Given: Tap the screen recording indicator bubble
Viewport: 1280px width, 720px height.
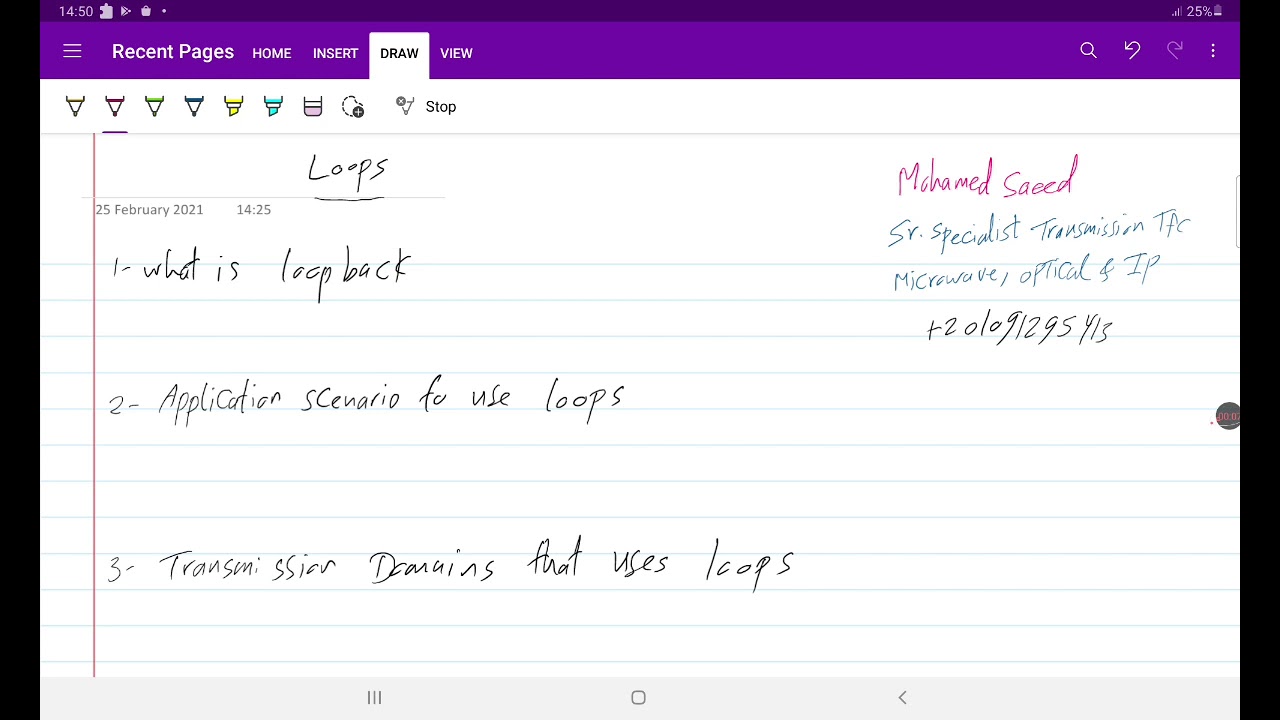Looking at the screenshot, I should [x=1228, y=417].
